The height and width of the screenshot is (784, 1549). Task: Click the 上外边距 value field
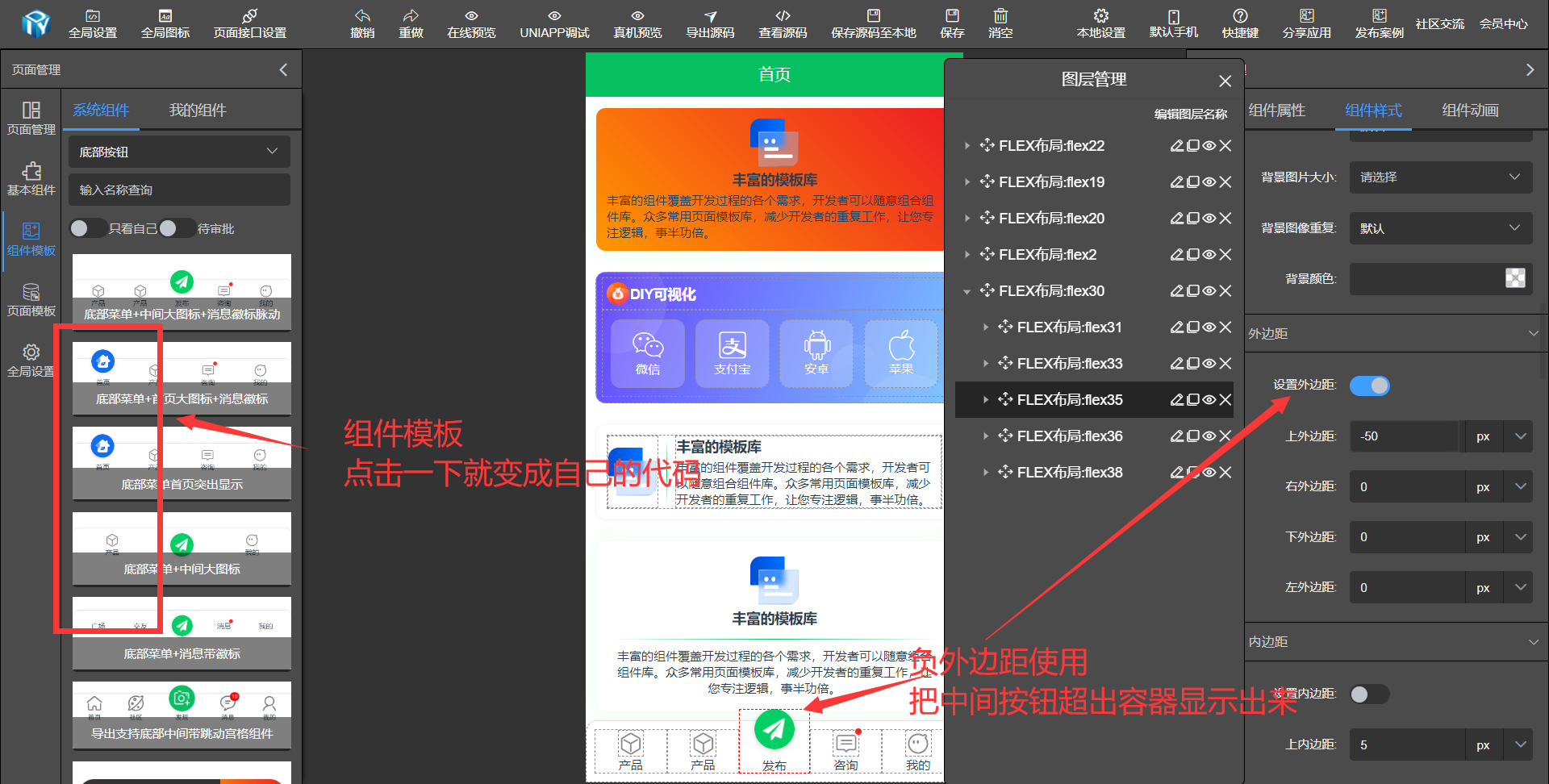click(1405, 436)
